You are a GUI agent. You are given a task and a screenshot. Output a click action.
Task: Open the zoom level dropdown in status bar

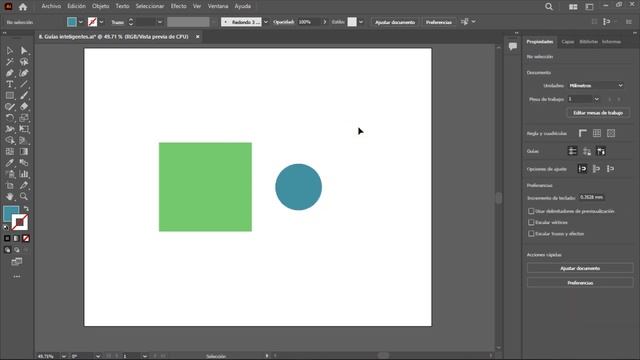(x=64, y=356)
